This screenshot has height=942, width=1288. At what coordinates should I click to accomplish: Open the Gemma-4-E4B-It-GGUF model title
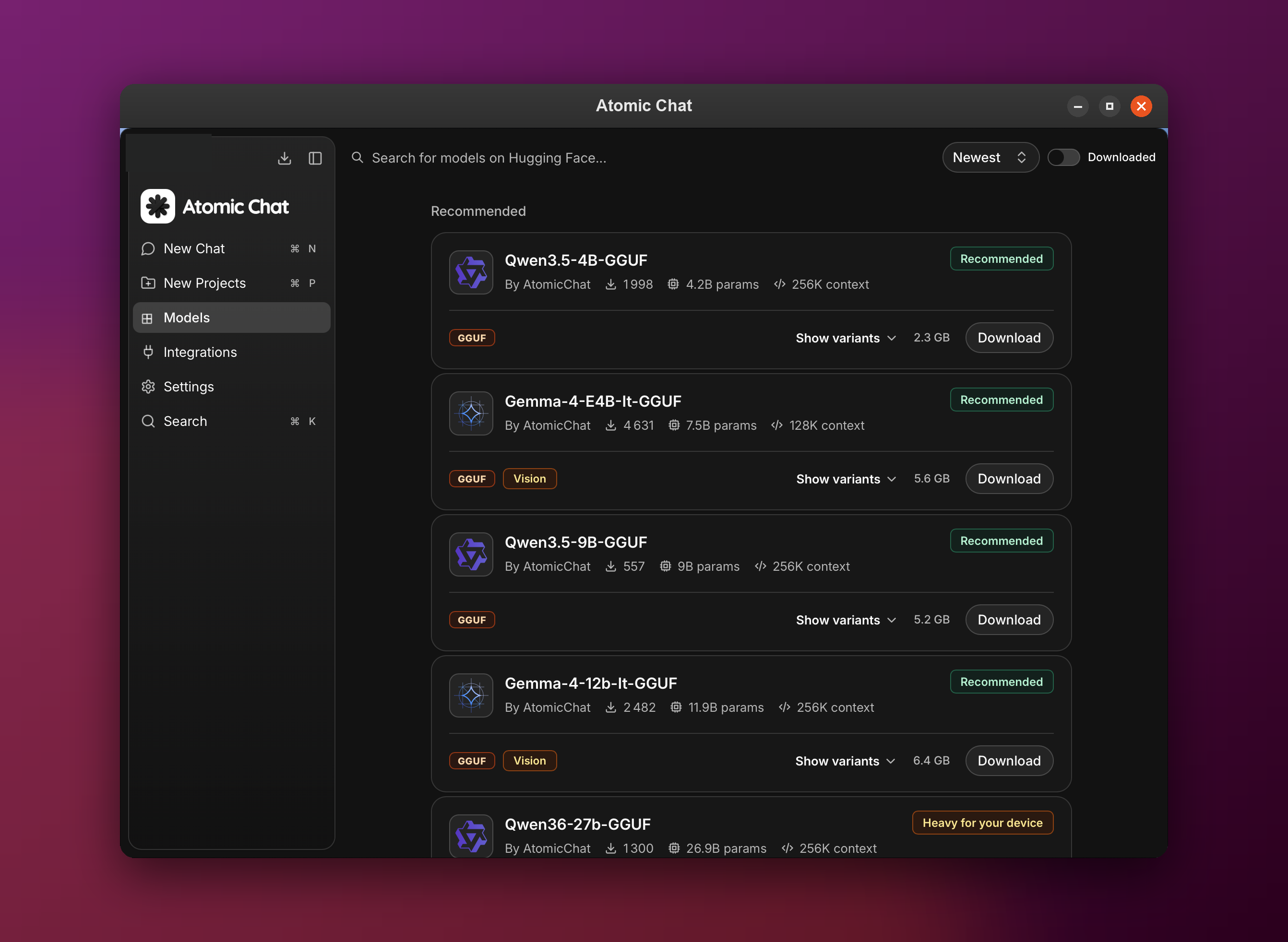click(593, 401)
